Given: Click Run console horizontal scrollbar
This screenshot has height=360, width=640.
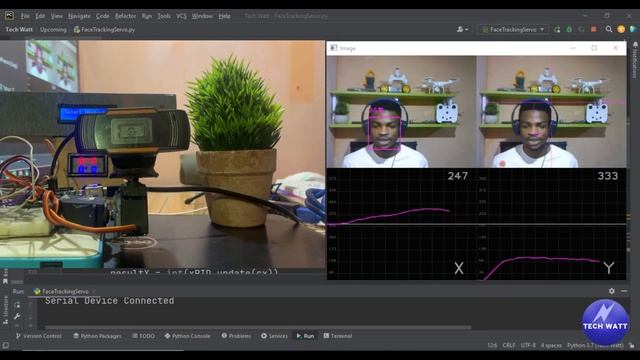Looking at the screenshot, I should coord(258,327).
